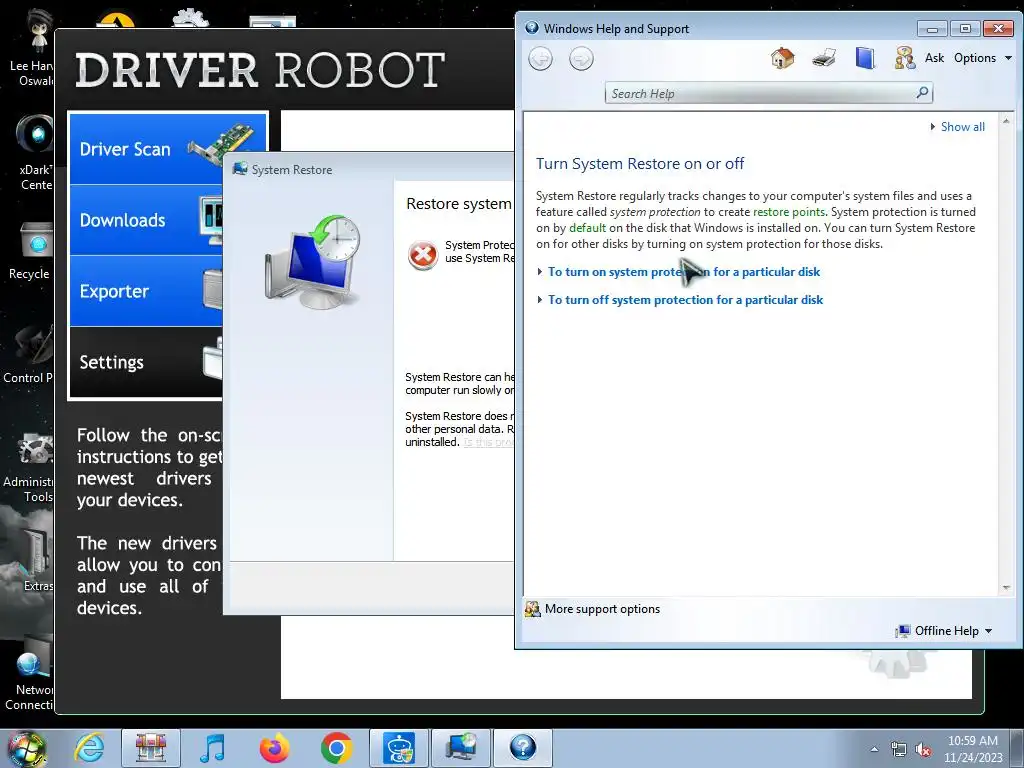Open the Recycle Bin desktop icon

click(31, 251)
